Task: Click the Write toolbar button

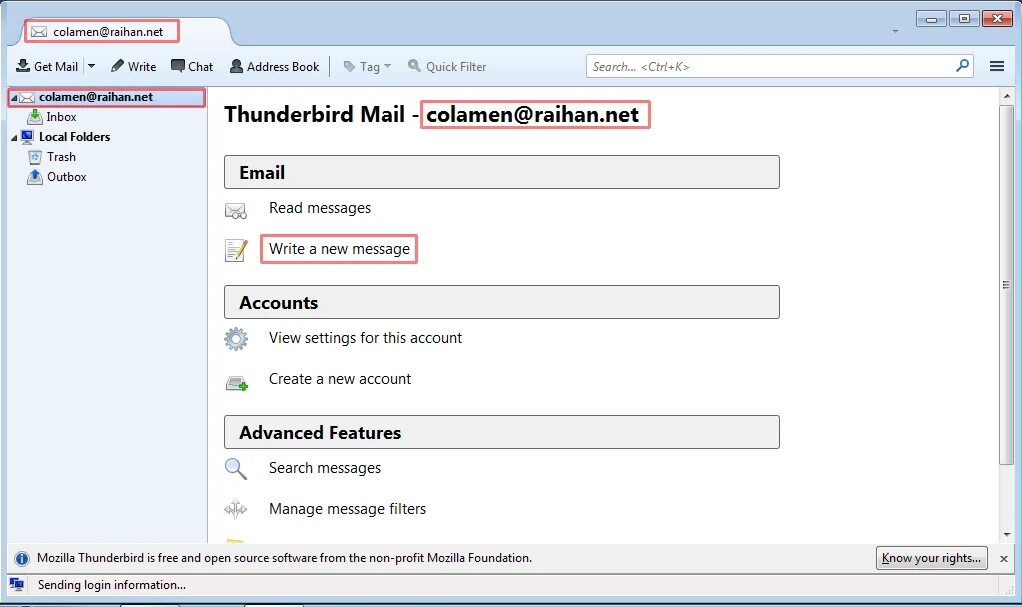Action: tap(134, 67)
